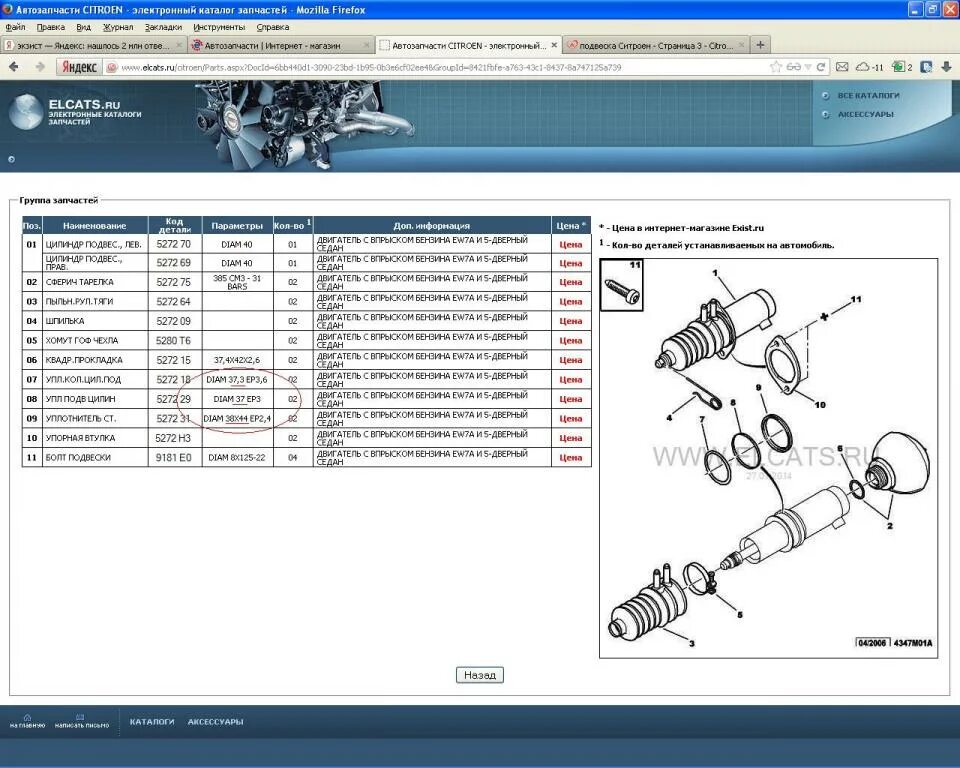Click the ELCATS.RU globe logo

coord(26,113)
